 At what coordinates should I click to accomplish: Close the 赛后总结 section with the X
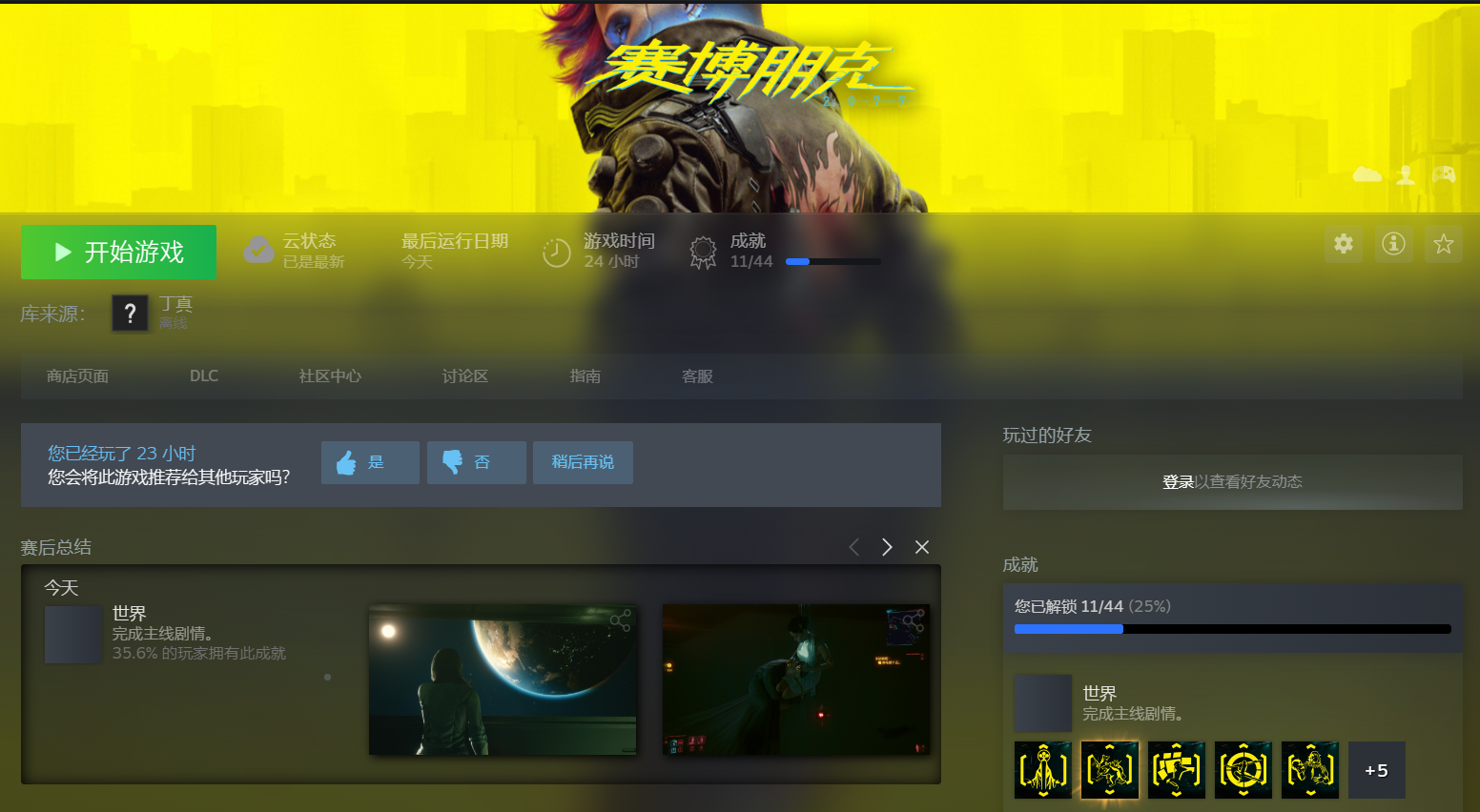922,547
